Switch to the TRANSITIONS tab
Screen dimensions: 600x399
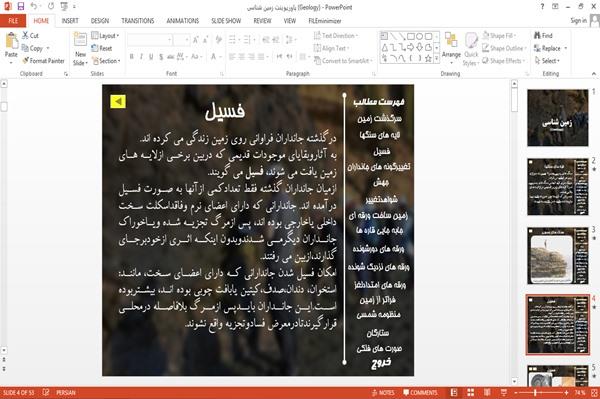(x=138, y=21)
